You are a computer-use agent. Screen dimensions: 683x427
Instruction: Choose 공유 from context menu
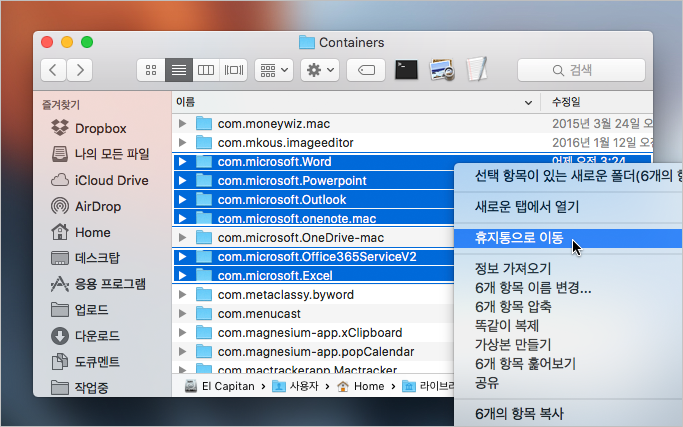coord(568,383)
